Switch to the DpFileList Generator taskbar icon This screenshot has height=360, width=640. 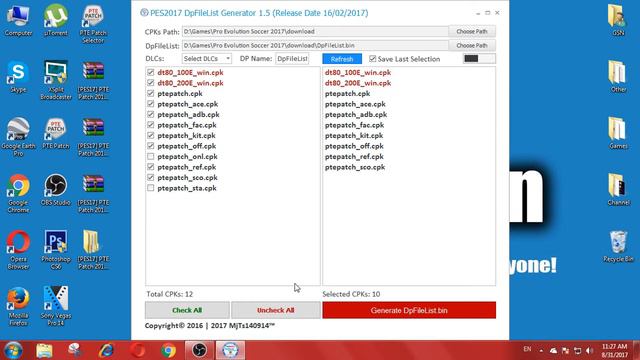[x=231, y=351]
